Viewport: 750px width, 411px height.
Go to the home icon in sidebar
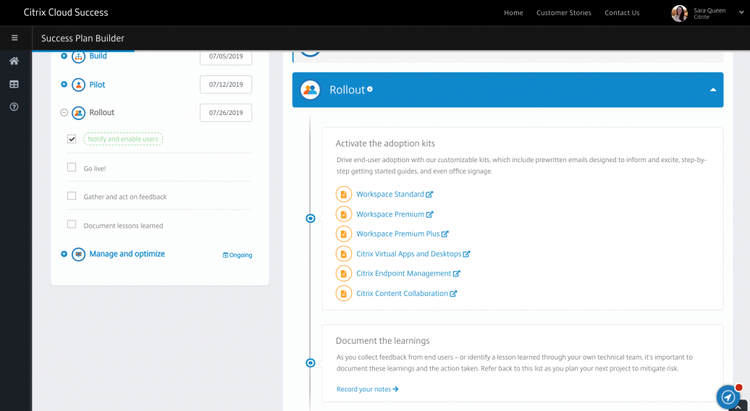(x=14, y=61)
